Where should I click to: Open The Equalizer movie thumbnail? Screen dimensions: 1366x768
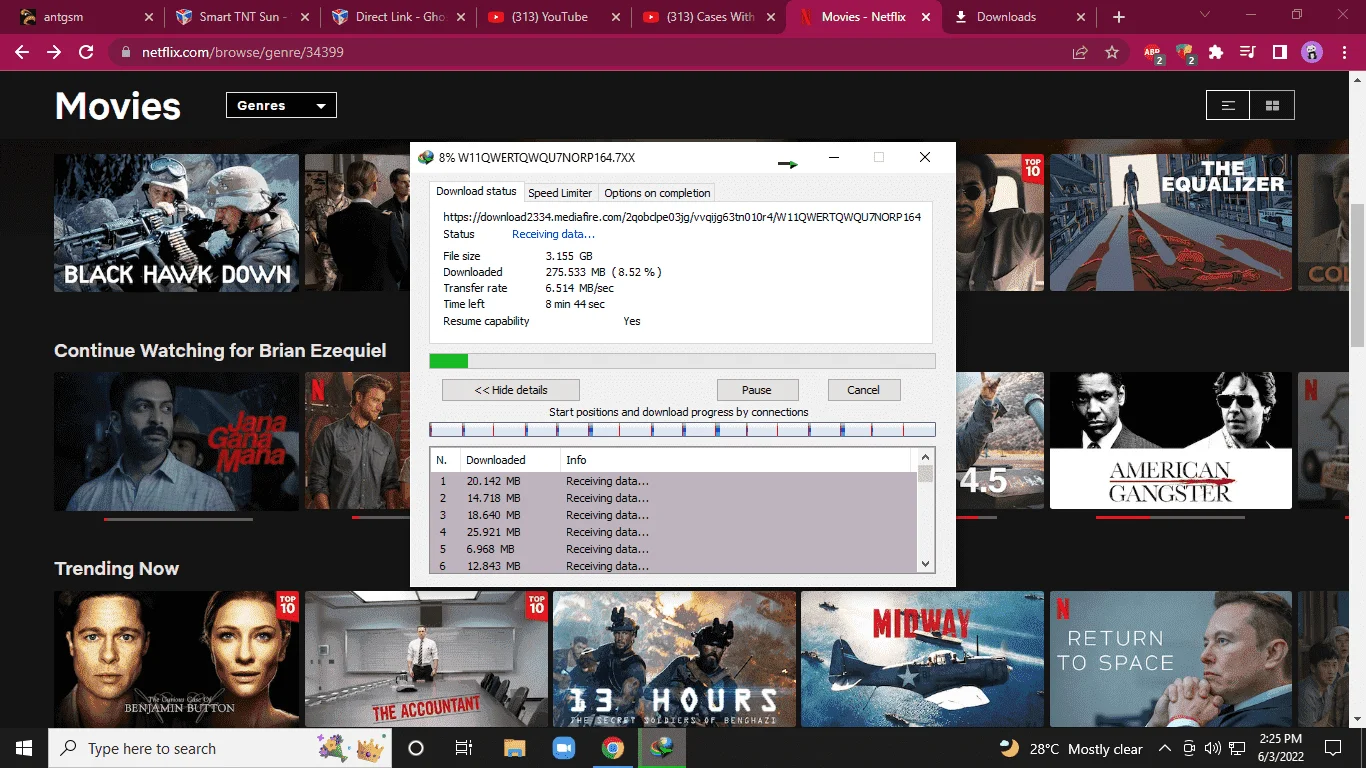click(1171, 223)
